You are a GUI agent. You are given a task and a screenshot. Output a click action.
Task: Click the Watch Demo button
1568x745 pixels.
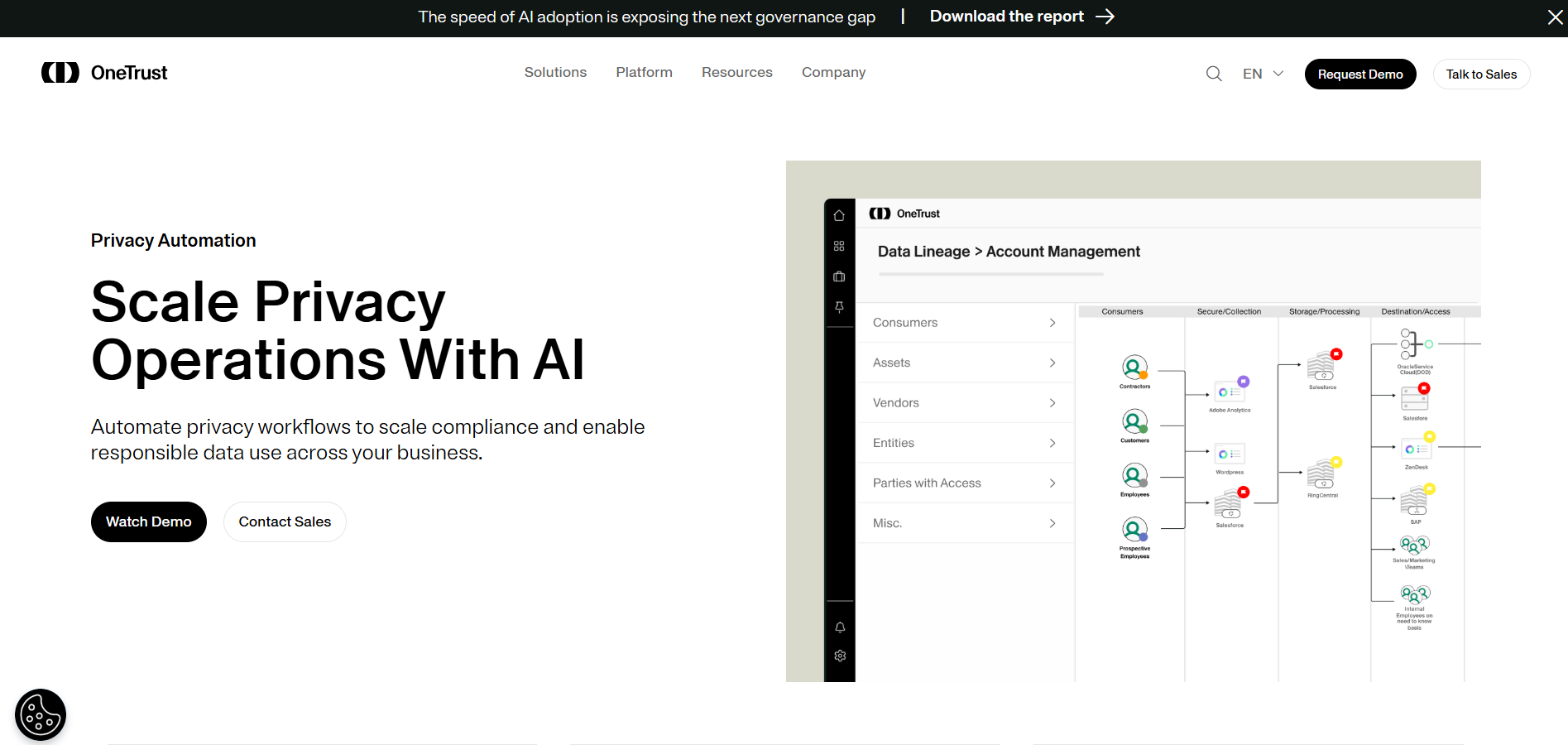[149, 521]
